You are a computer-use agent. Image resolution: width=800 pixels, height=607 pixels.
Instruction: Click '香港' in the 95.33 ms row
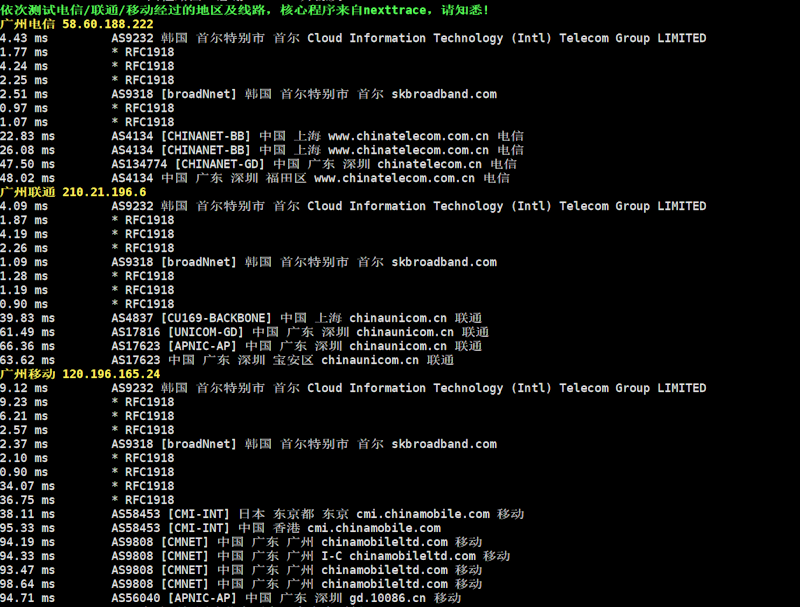(x=286, y=528)
